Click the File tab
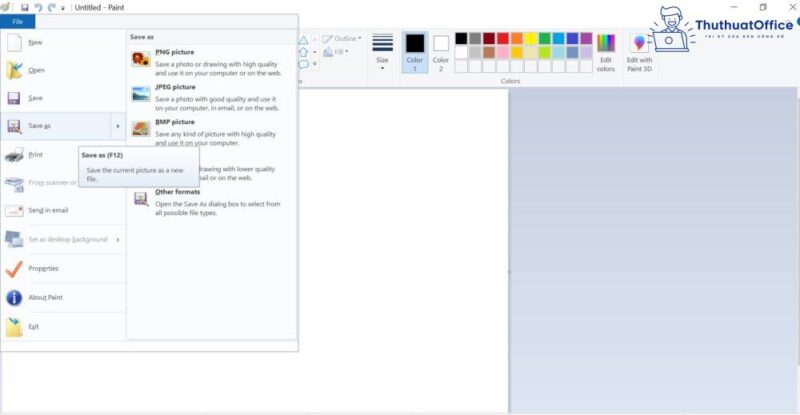The width and height of the screenshot is (800, 415). [x=18, y=21]
